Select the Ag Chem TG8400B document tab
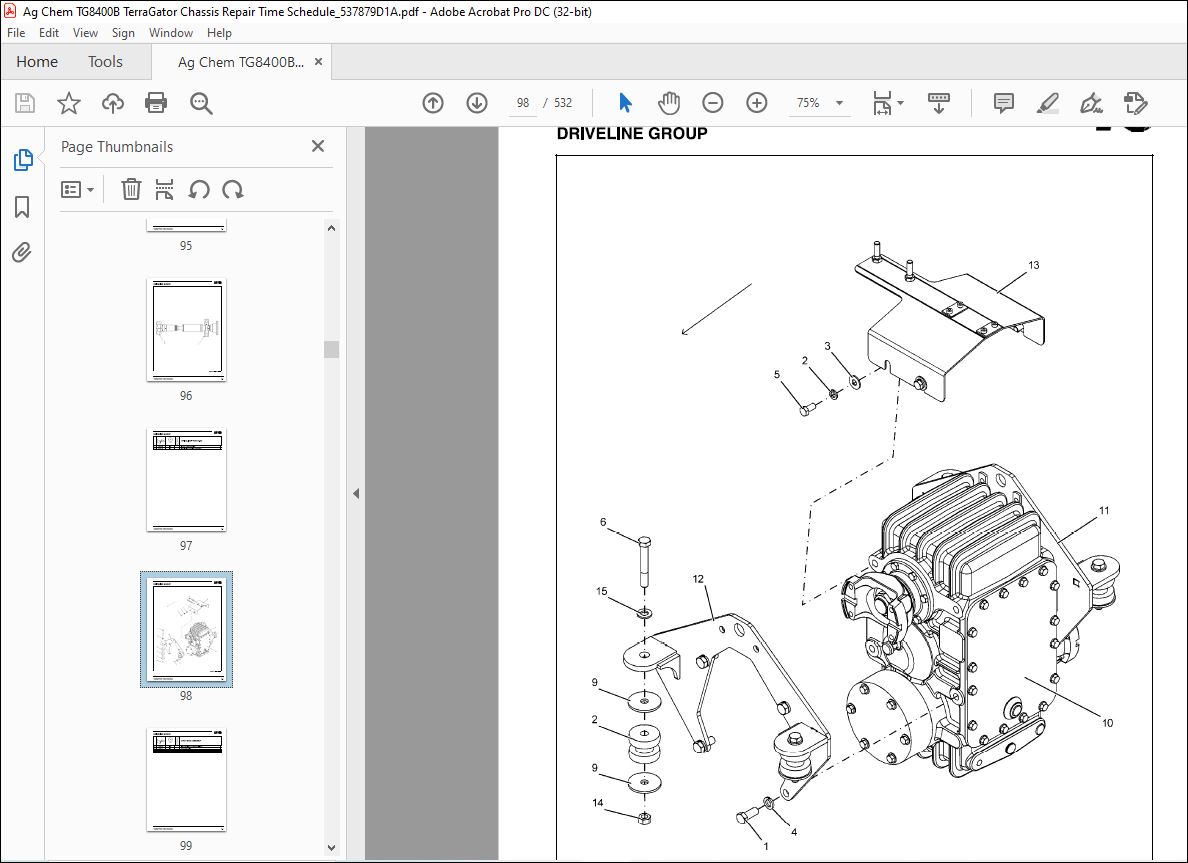The image size is (1188, 863). 241,62
